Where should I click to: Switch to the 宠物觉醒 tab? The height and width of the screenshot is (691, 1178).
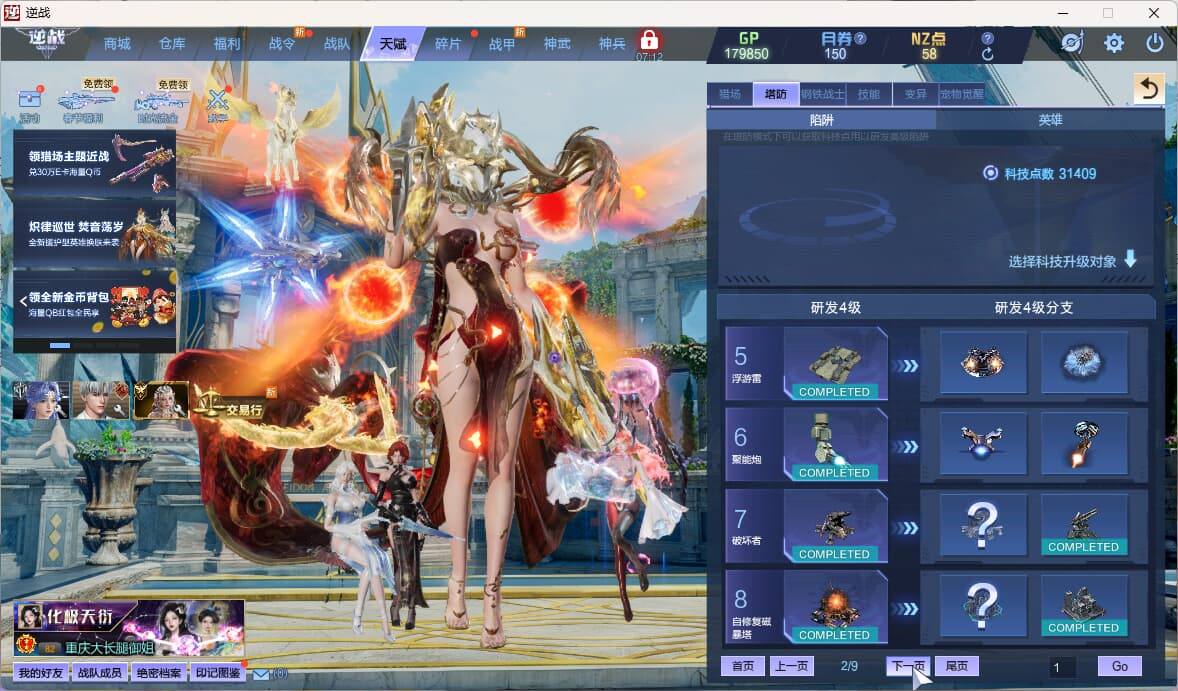coord(962,94)
